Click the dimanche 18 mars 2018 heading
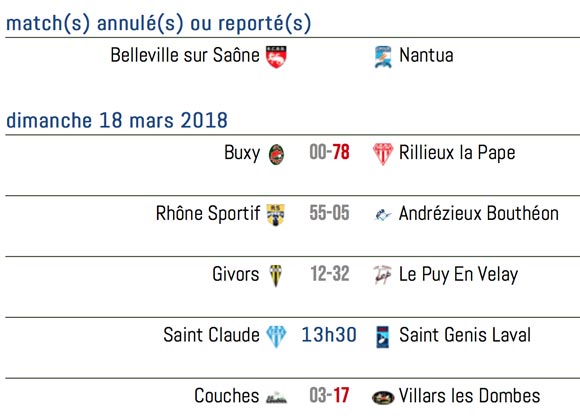 click(x=117, y=120)
